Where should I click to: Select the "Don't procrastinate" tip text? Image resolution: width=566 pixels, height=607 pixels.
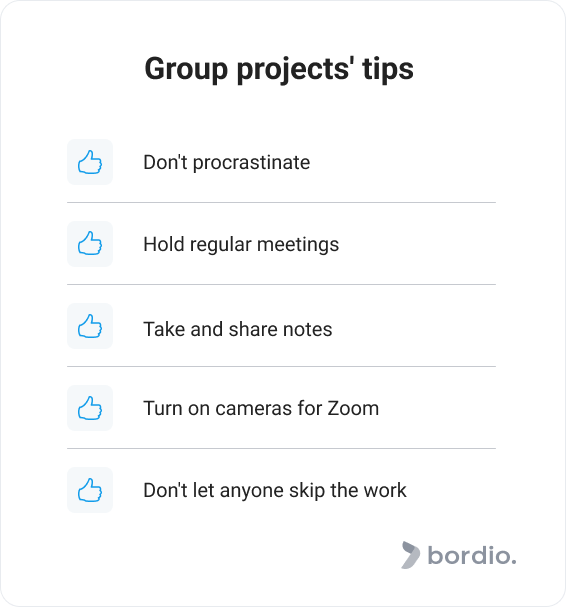pos(226,162)
